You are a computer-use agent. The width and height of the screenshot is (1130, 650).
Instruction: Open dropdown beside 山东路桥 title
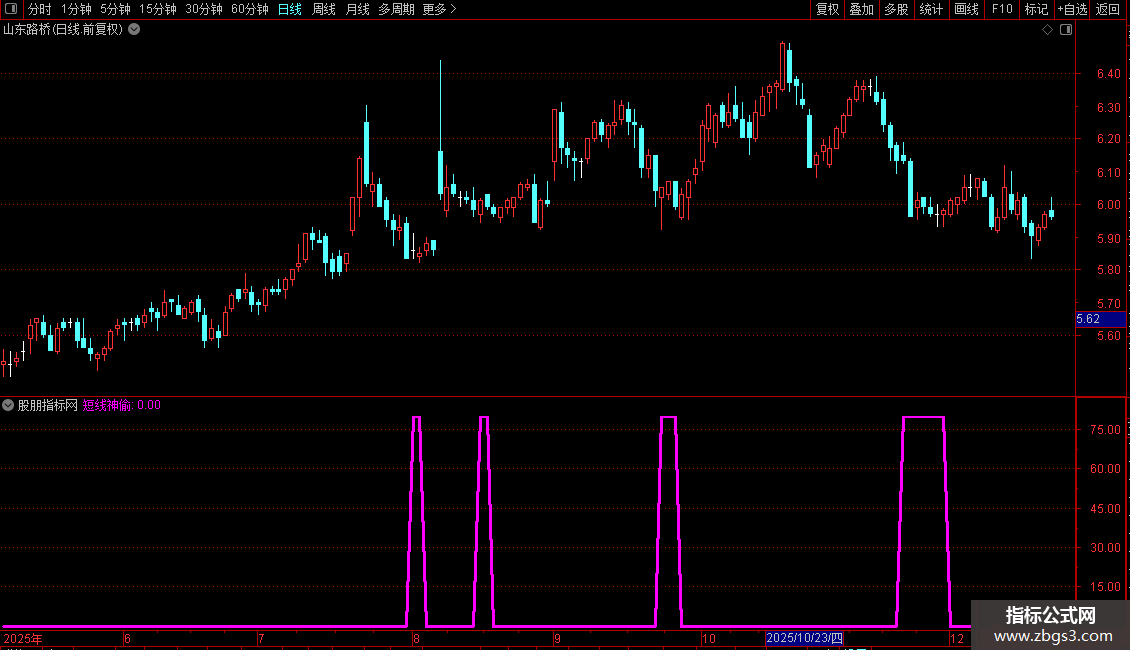coord(134,30)
